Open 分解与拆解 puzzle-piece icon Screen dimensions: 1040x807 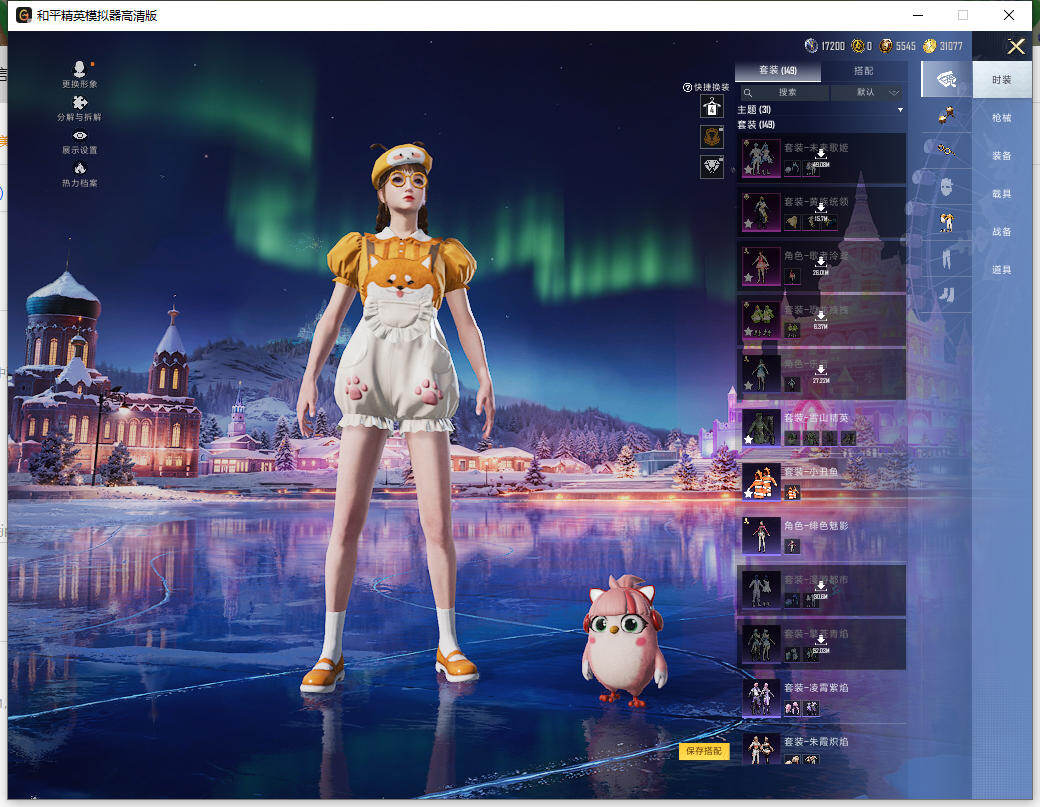pyautogui.click(x=79, y=103)
